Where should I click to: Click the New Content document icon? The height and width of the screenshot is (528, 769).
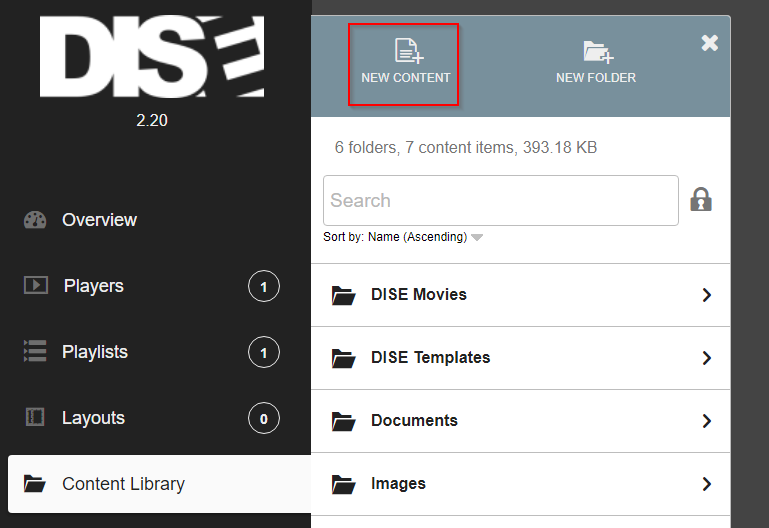(x=409, y=51)
